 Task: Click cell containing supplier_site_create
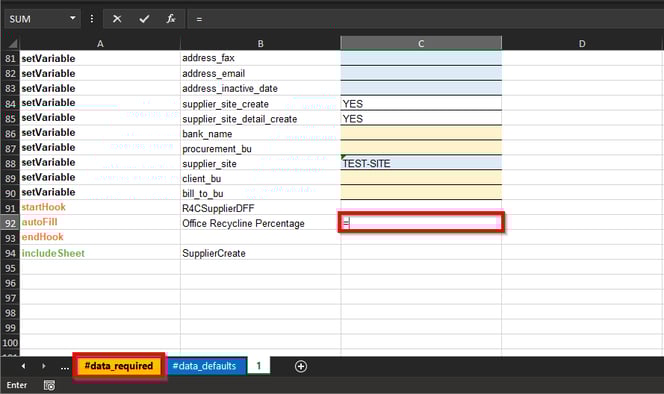click(260, 104)
